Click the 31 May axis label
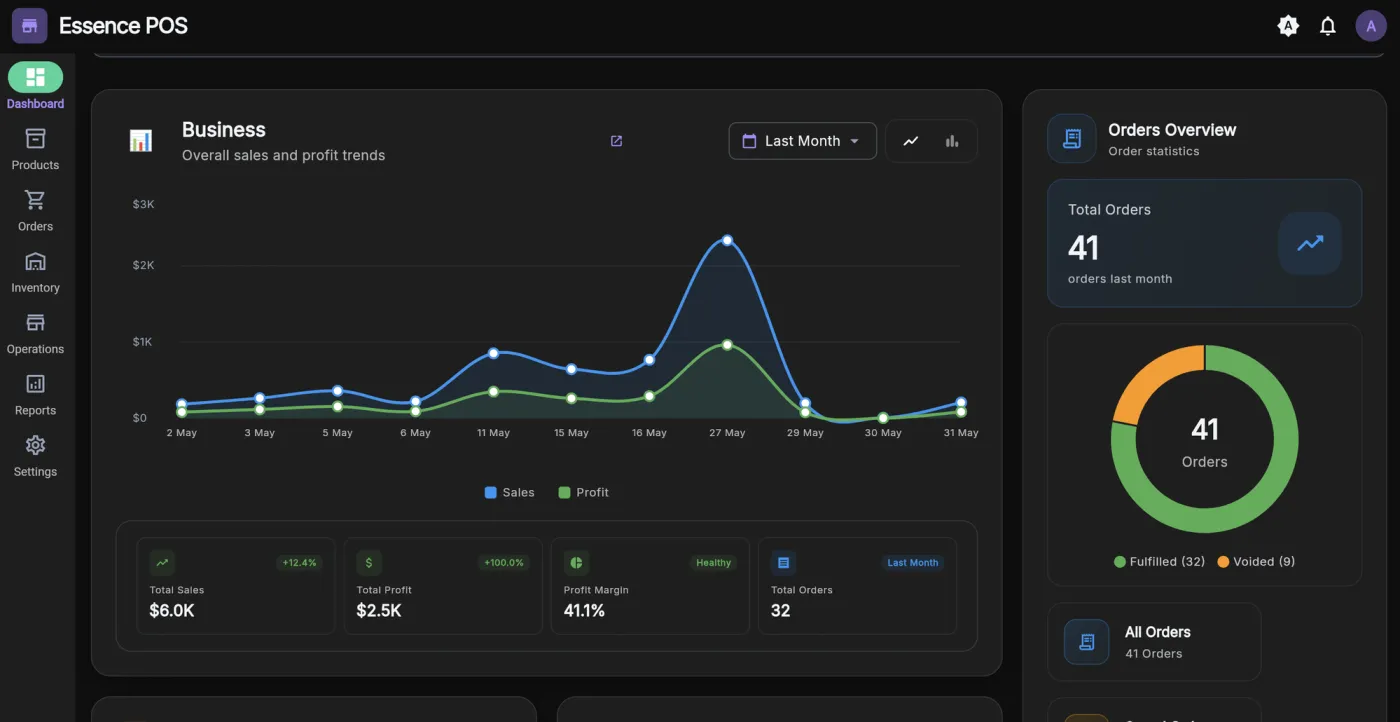This screenshot has width=1400, height=722. tap(961, 433)
